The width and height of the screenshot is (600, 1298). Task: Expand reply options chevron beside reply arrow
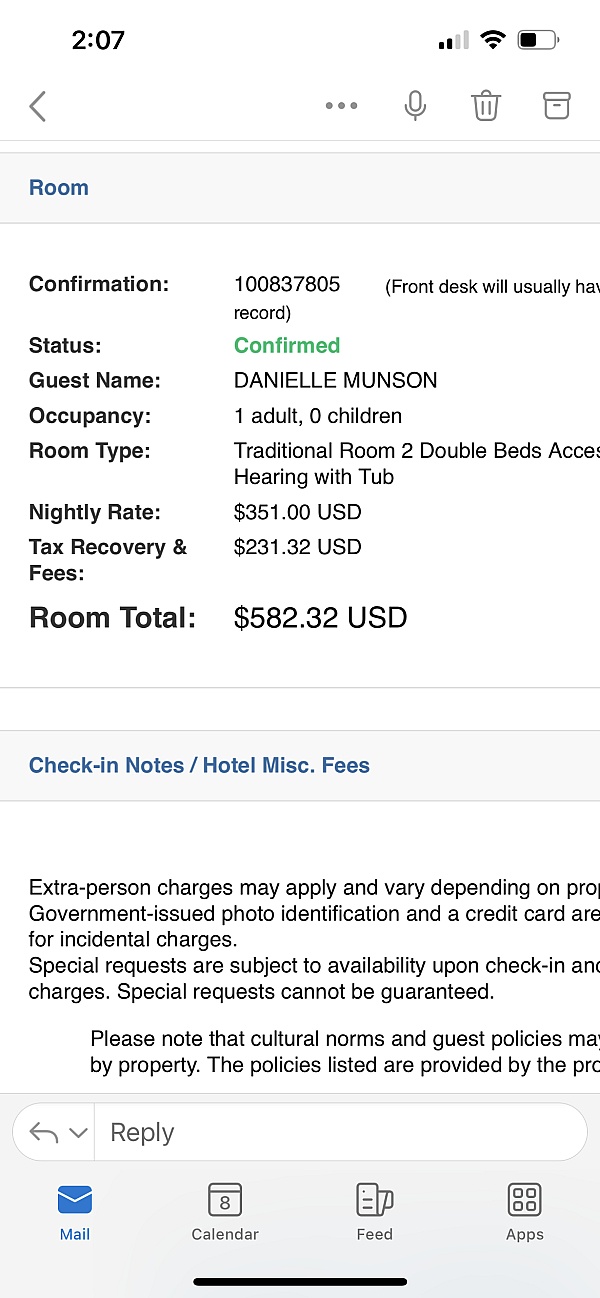click(x=78, y=1133)
